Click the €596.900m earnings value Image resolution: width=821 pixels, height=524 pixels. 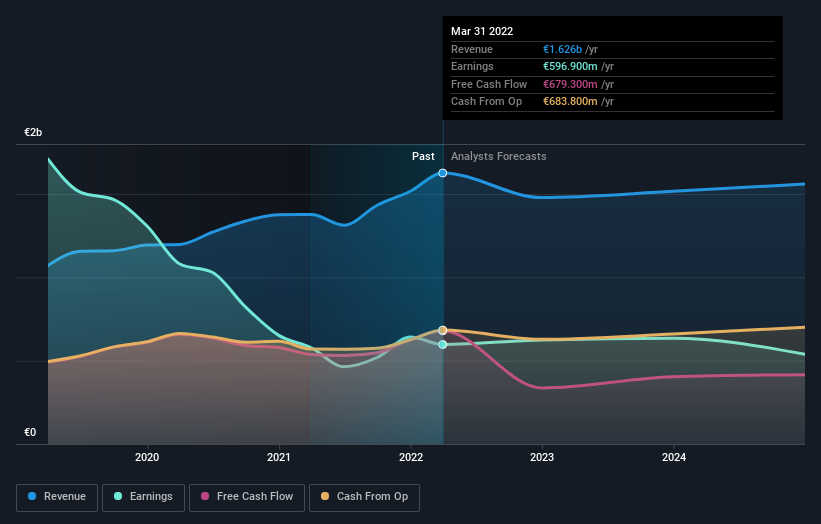(x=570, y=66)
